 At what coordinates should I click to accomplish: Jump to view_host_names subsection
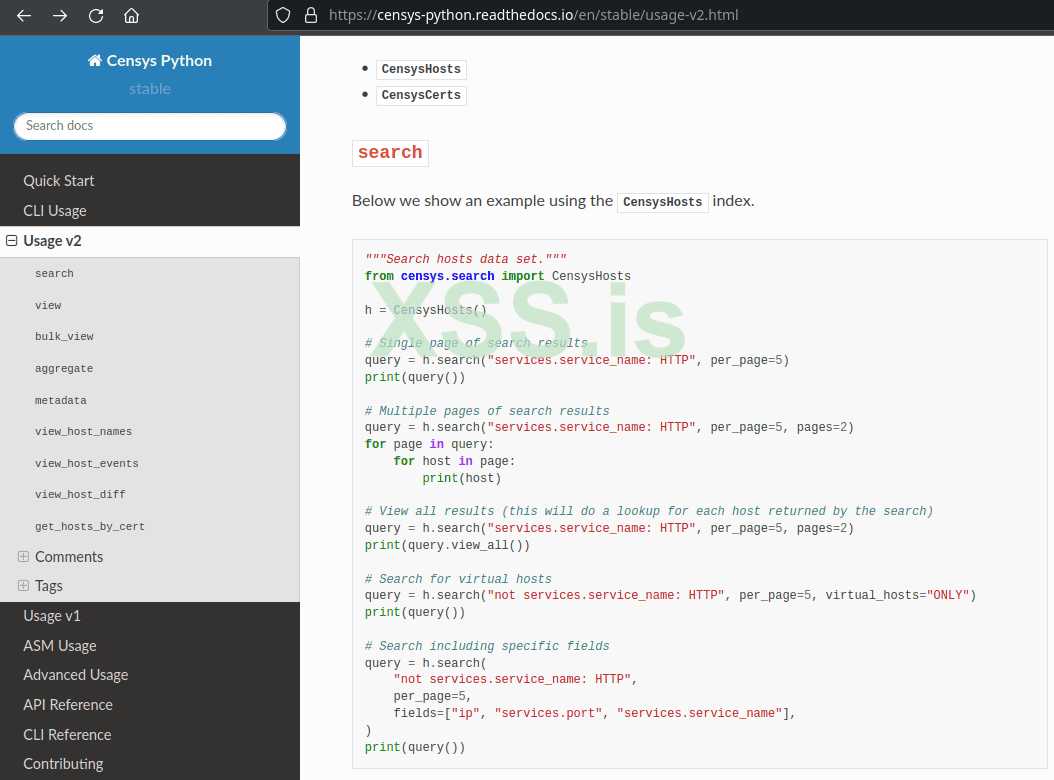[83, 431]
